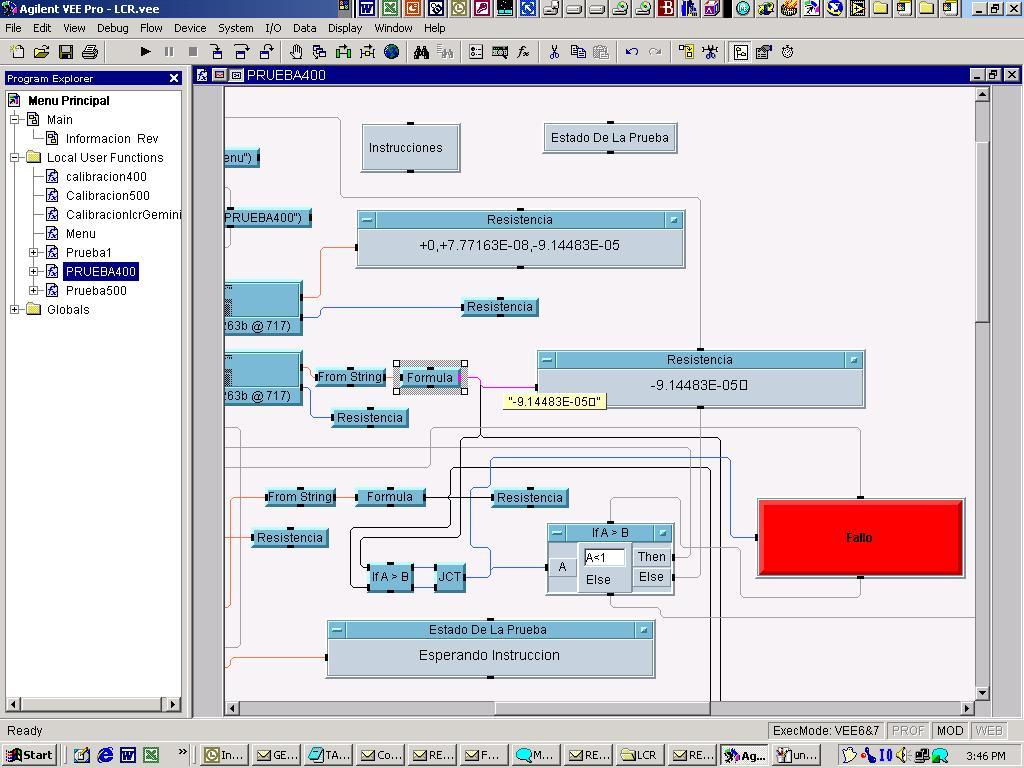This screenshot has height=768, width=1024.
Task: Click the Print toolbar icon
Action: tap(90, 52)
